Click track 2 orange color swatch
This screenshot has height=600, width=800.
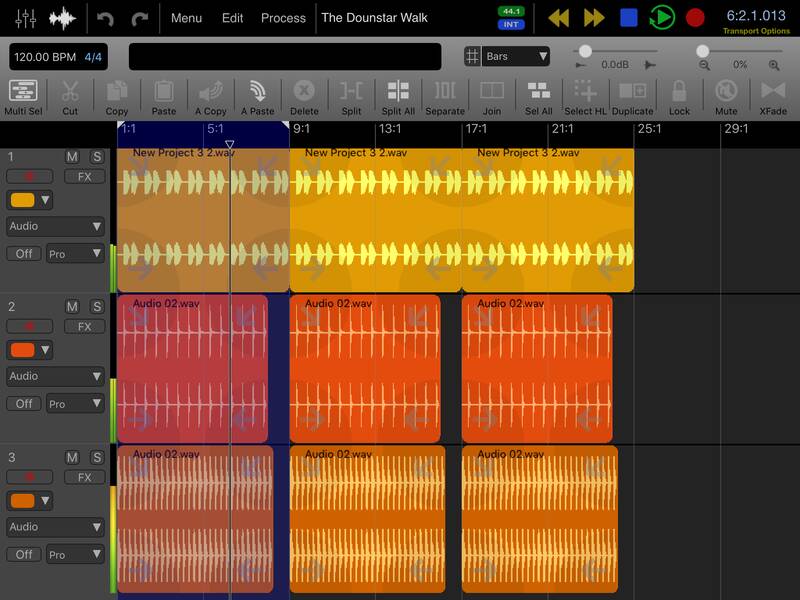pos(23,350)
